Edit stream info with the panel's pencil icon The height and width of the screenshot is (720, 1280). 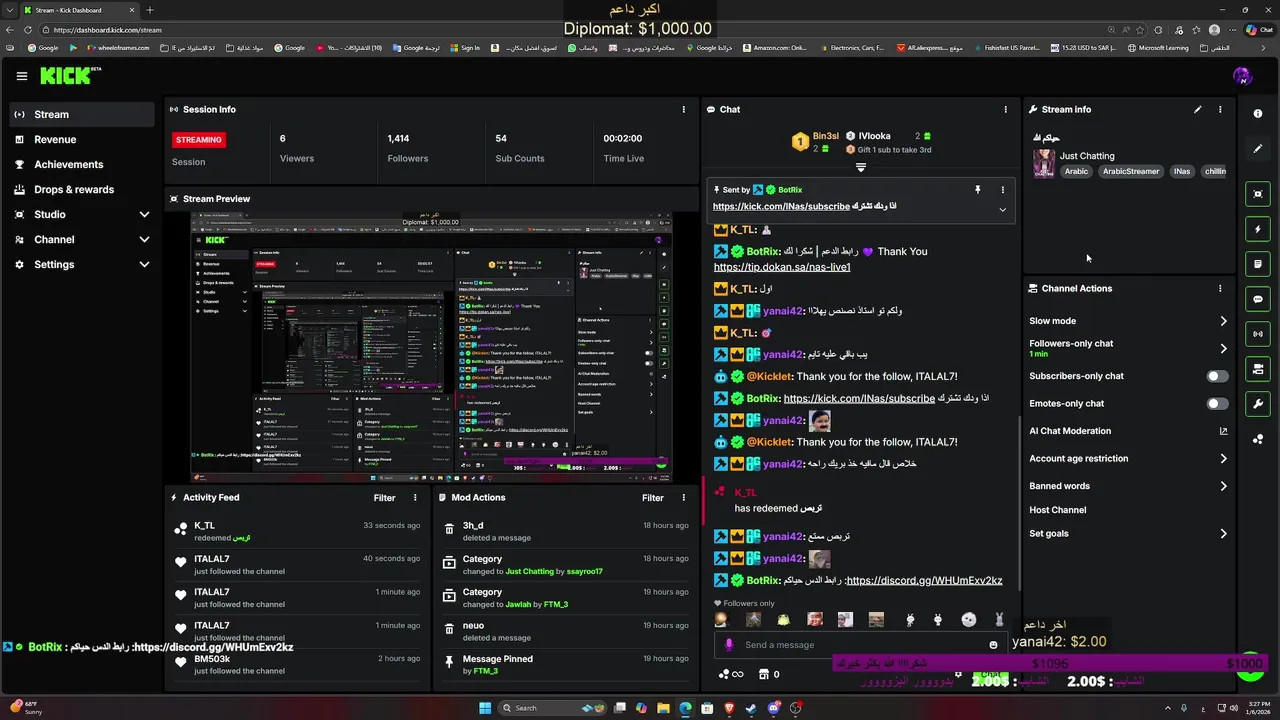pyautogui.click(x=1198, y=109)
